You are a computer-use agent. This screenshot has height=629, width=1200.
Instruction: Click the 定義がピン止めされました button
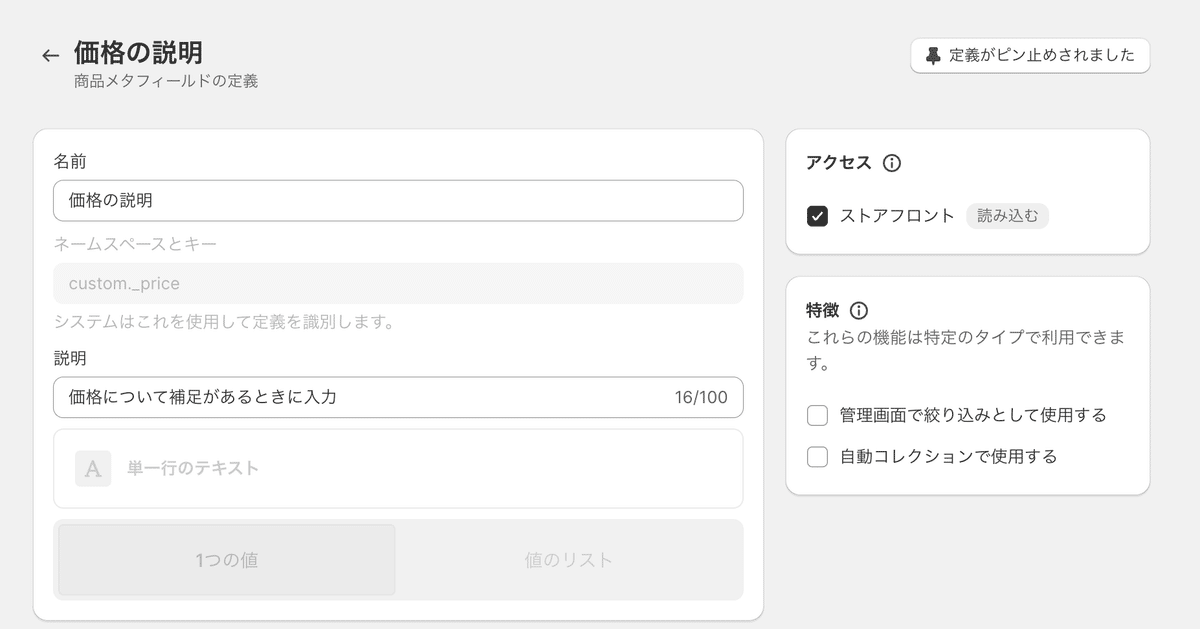coord(1030,56)
